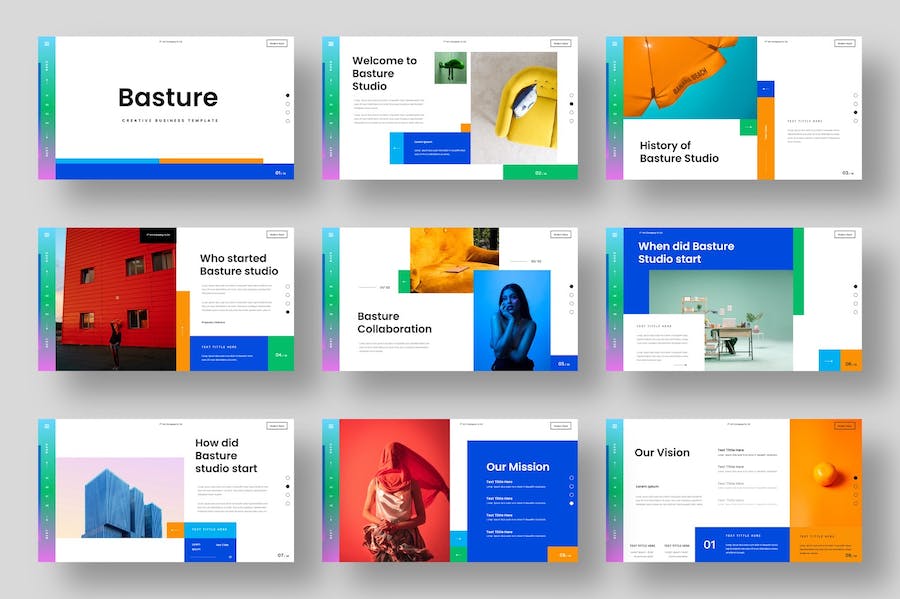
Task: Click orange bar at bottom of Basture title slide
Action: point(211,160)
